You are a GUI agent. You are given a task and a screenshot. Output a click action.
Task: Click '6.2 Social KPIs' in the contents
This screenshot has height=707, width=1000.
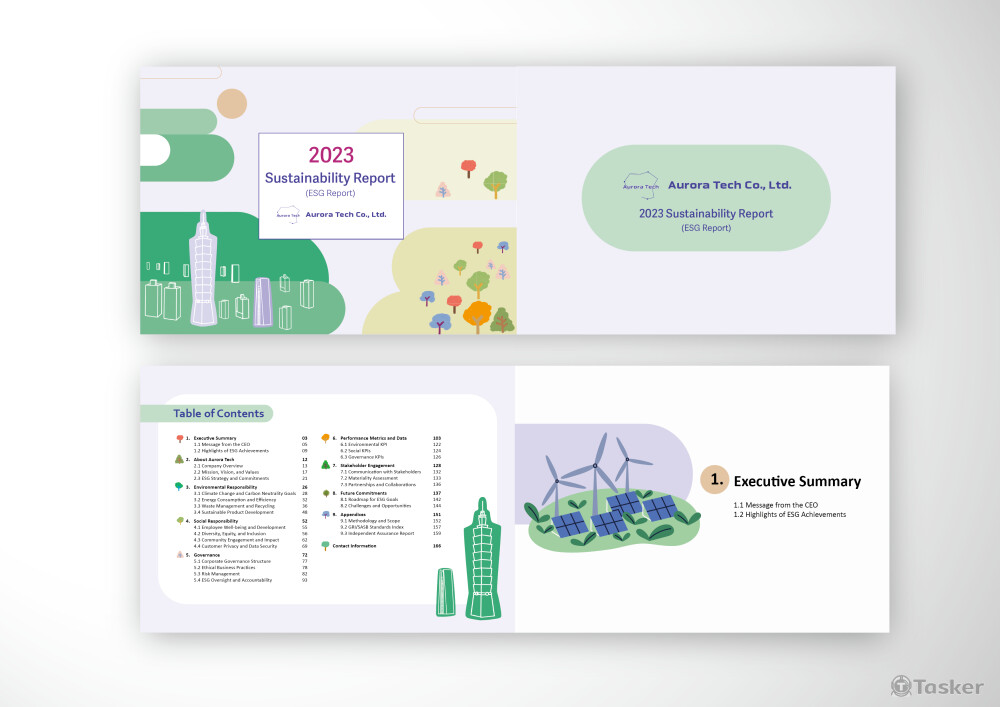pyautogui.click(x=355, y=451)
